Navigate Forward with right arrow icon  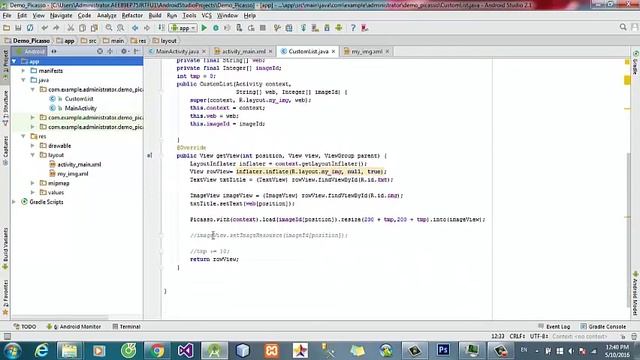coord(147,28)
